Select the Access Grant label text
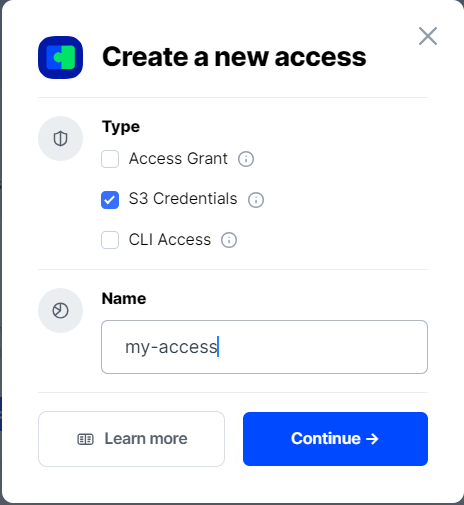The image size is (464, 505). click(178, 159)
